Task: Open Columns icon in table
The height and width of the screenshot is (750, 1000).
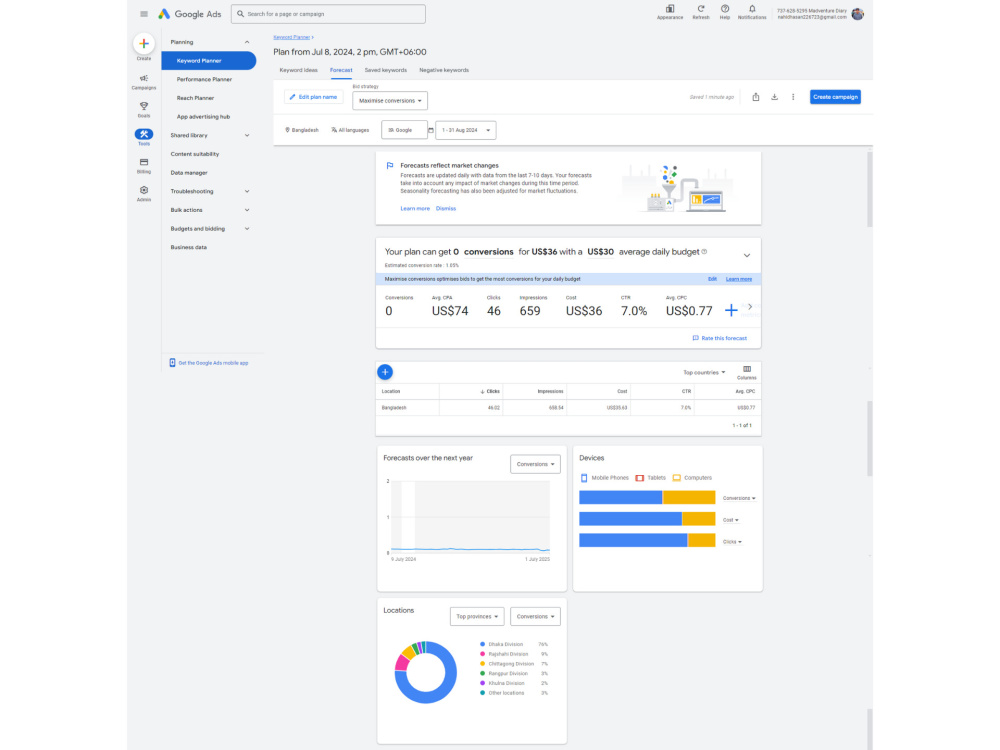Action: (747, 372)
